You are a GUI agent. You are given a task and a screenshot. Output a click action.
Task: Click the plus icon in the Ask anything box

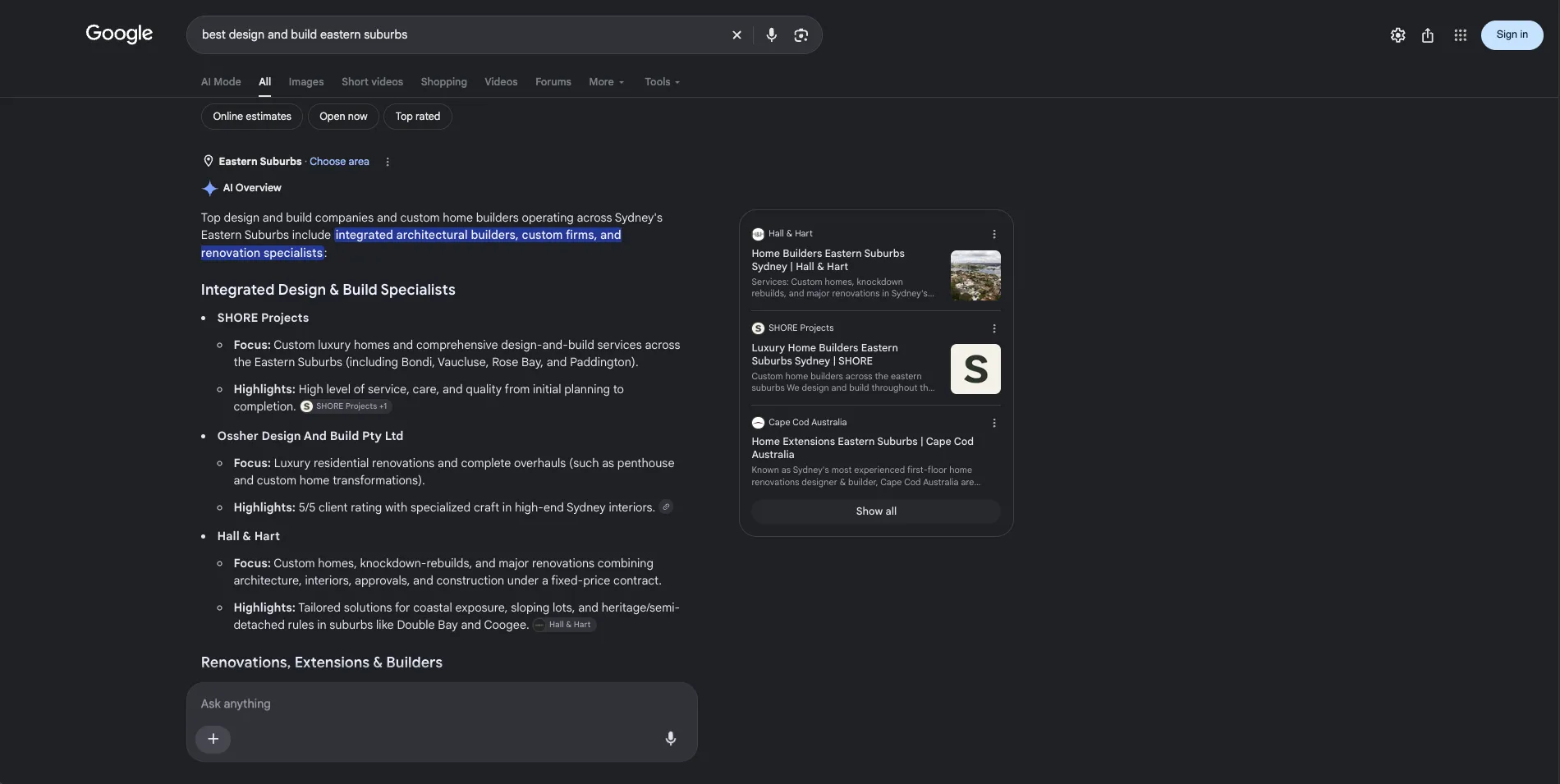(213, 739)
